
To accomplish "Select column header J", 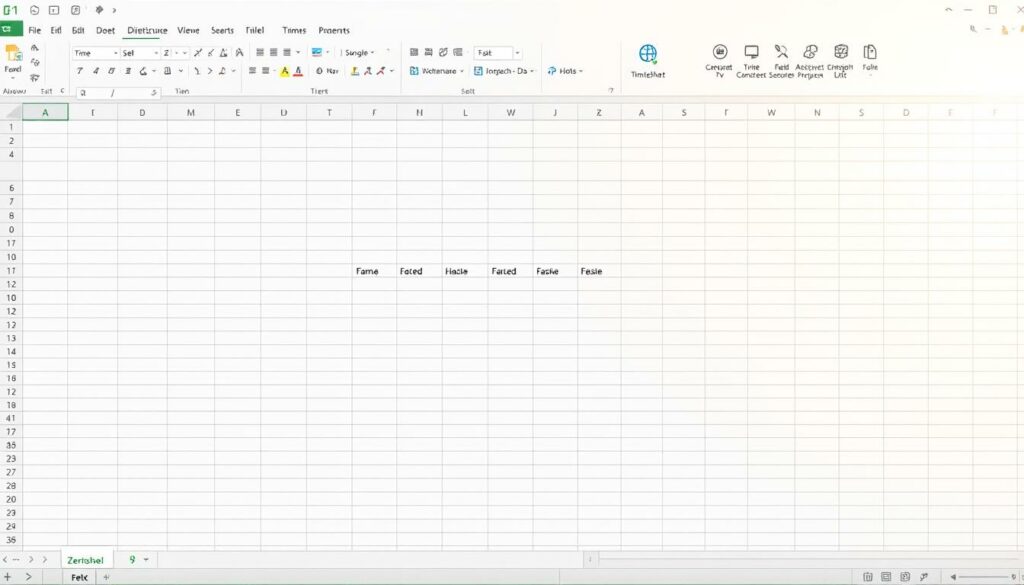I will (555, 112).
